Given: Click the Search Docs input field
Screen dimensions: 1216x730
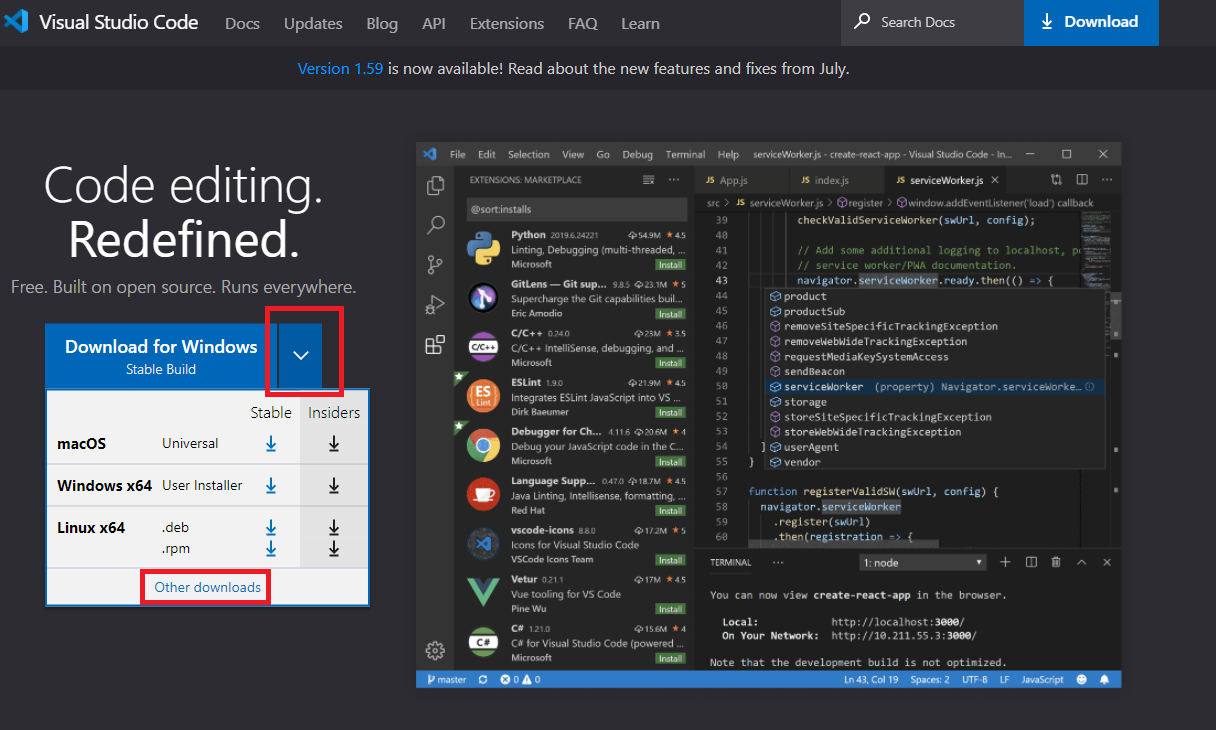Looking at the screenshot, I should pos(932,22).
